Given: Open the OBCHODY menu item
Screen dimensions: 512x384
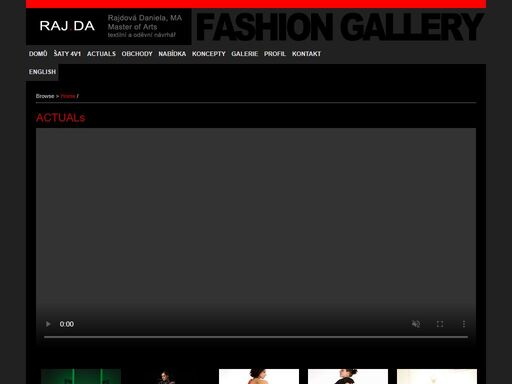Looking at the screenshot, I should point(137,54).
